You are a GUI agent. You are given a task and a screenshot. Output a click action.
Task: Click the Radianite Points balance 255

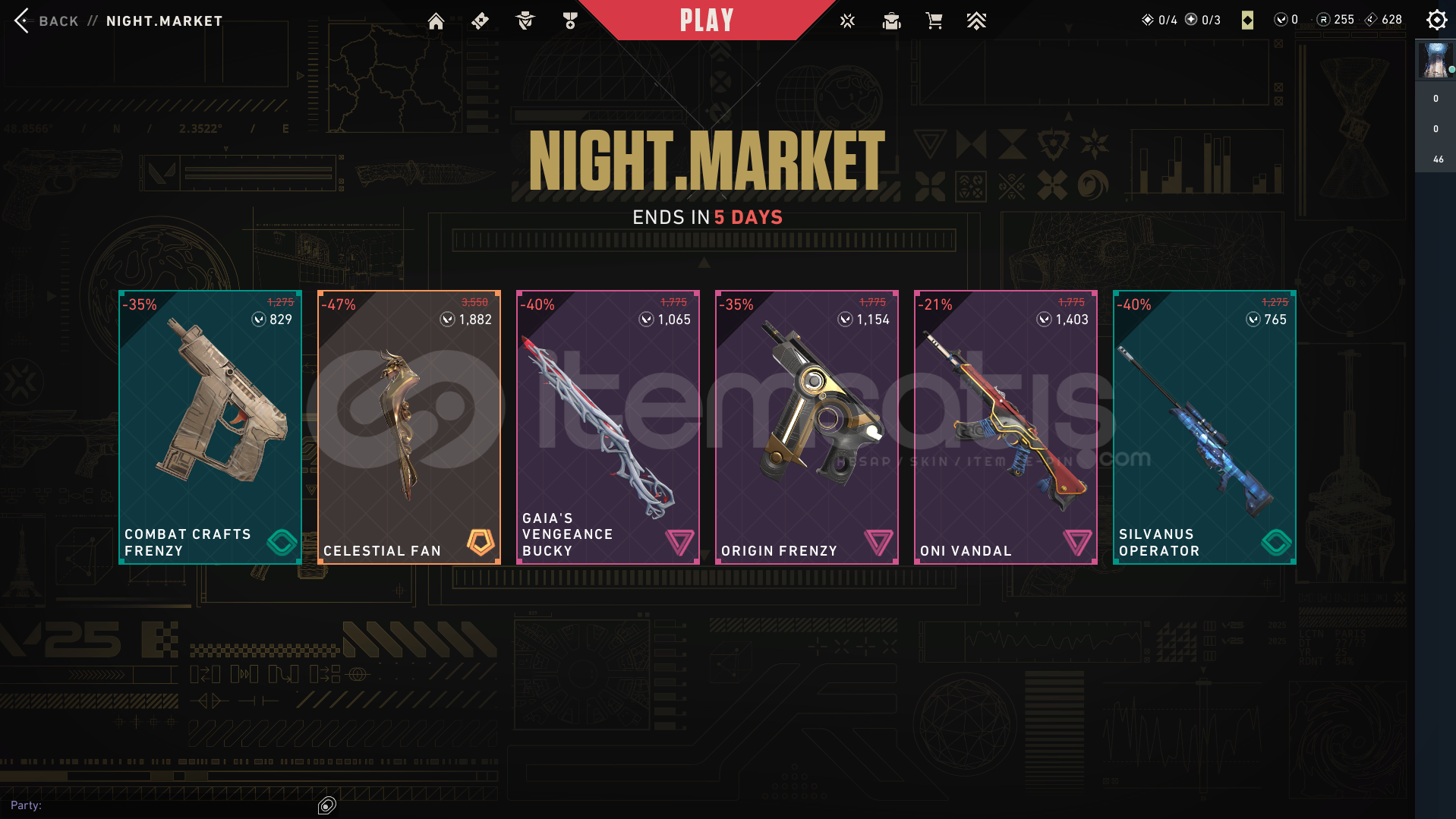[x=1335, y=20]
